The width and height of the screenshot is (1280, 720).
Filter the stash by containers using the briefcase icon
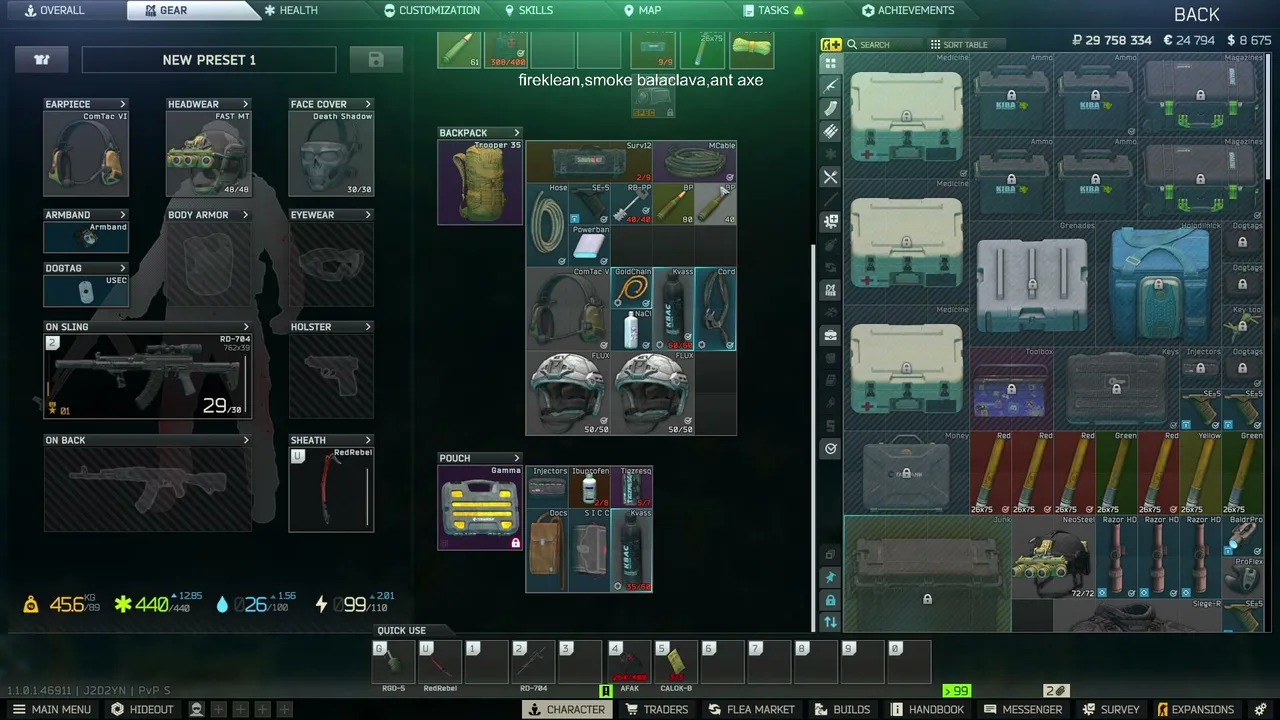click(830, 335)
